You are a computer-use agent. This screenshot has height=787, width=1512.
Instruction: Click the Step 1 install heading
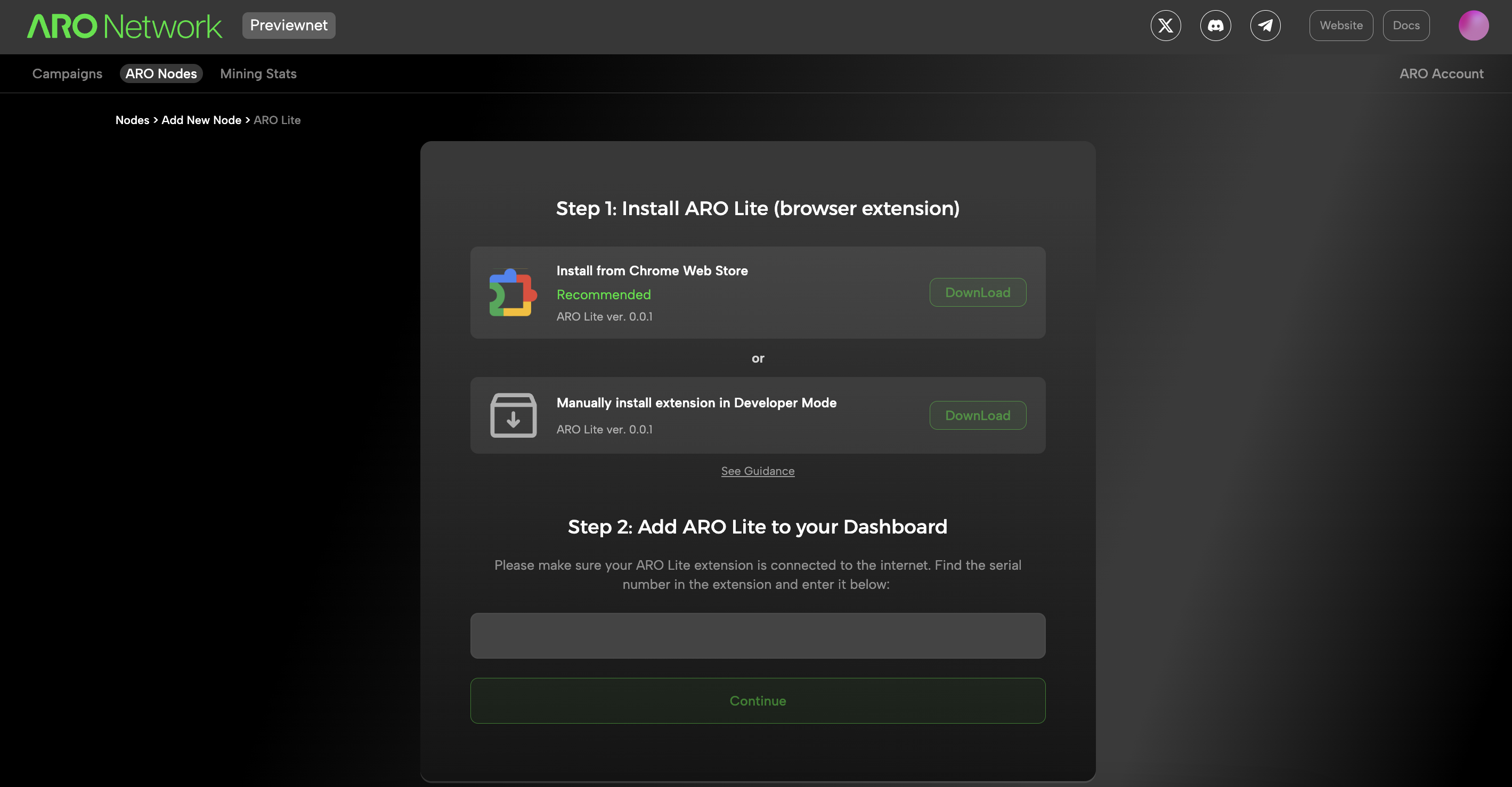tap(758, 208)
